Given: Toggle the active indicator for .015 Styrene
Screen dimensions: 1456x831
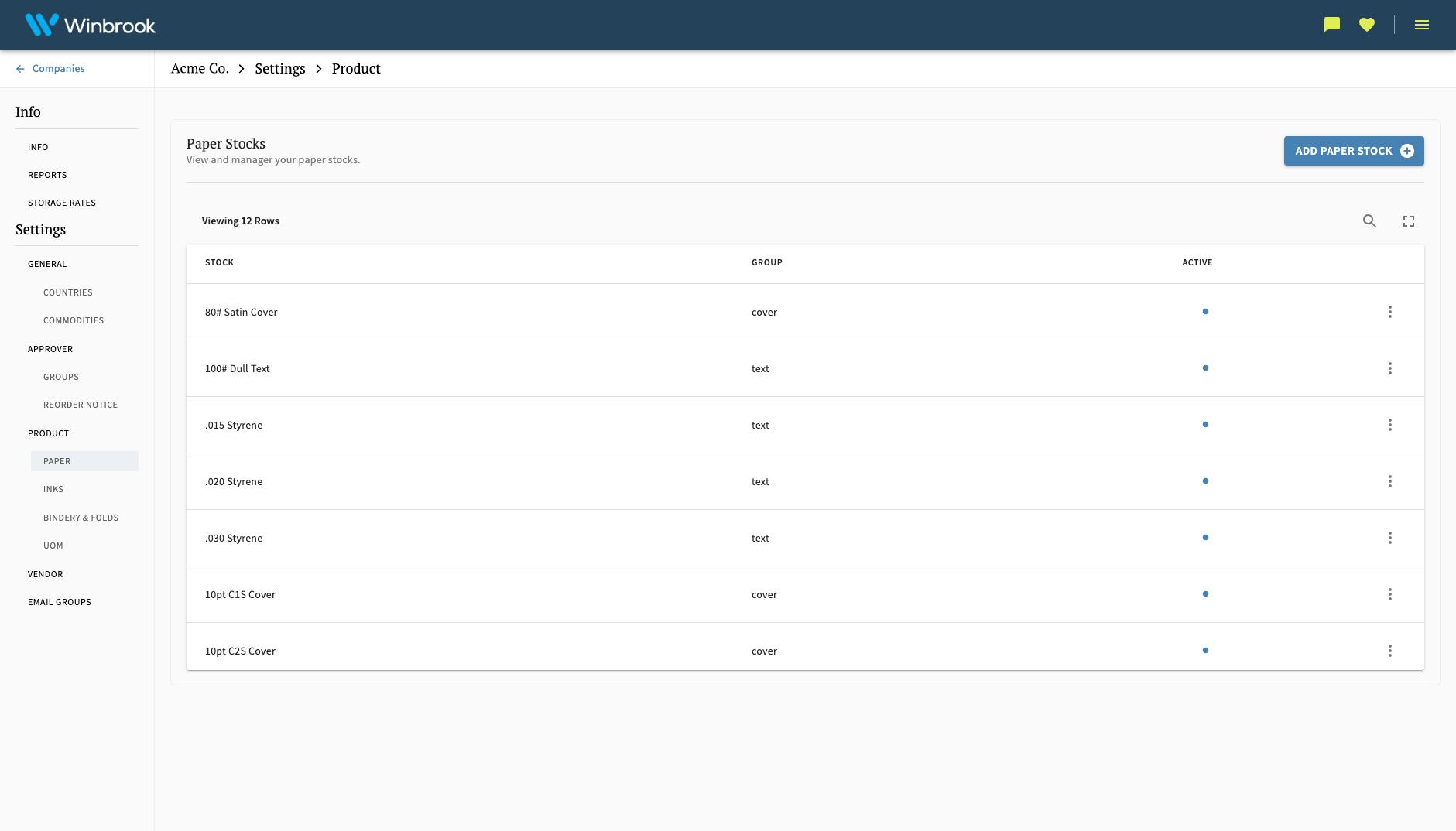Looking at the screenshot, I should (1205, 424).
